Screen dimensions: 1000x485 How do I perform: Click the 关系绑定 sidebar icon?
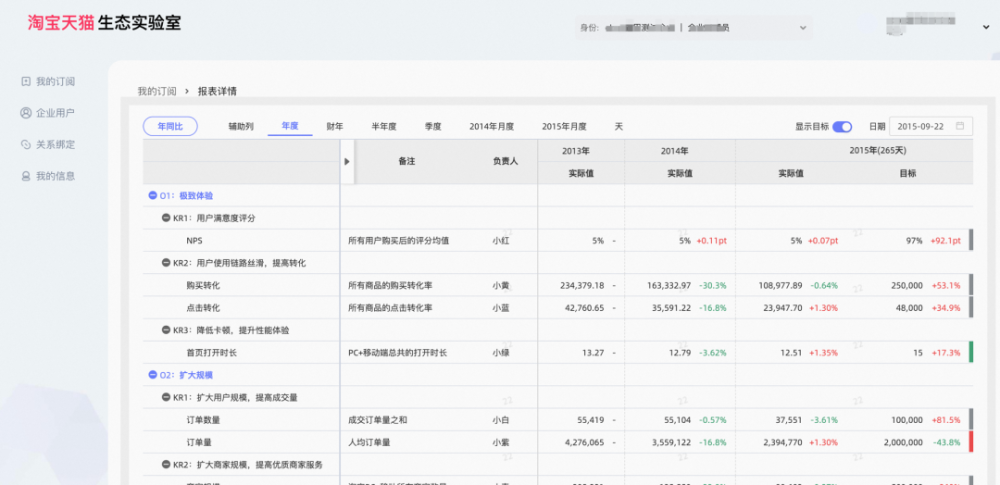[26, 144]
